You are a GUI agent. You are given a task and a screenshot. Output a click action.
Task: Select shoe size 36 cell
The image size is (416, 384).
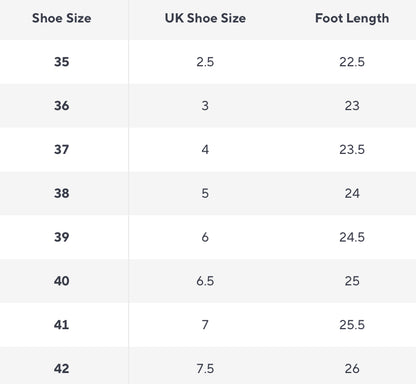(x=62, y=106)
